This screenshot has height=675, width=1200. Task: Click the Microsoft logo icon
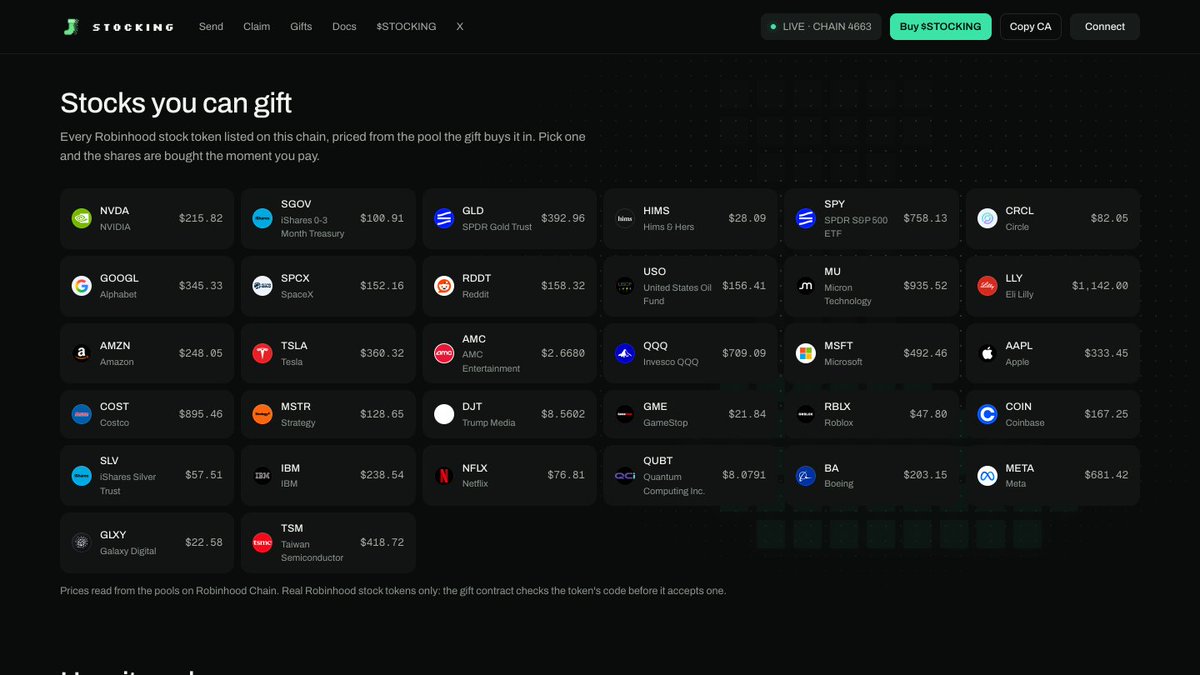pos(806,353)
